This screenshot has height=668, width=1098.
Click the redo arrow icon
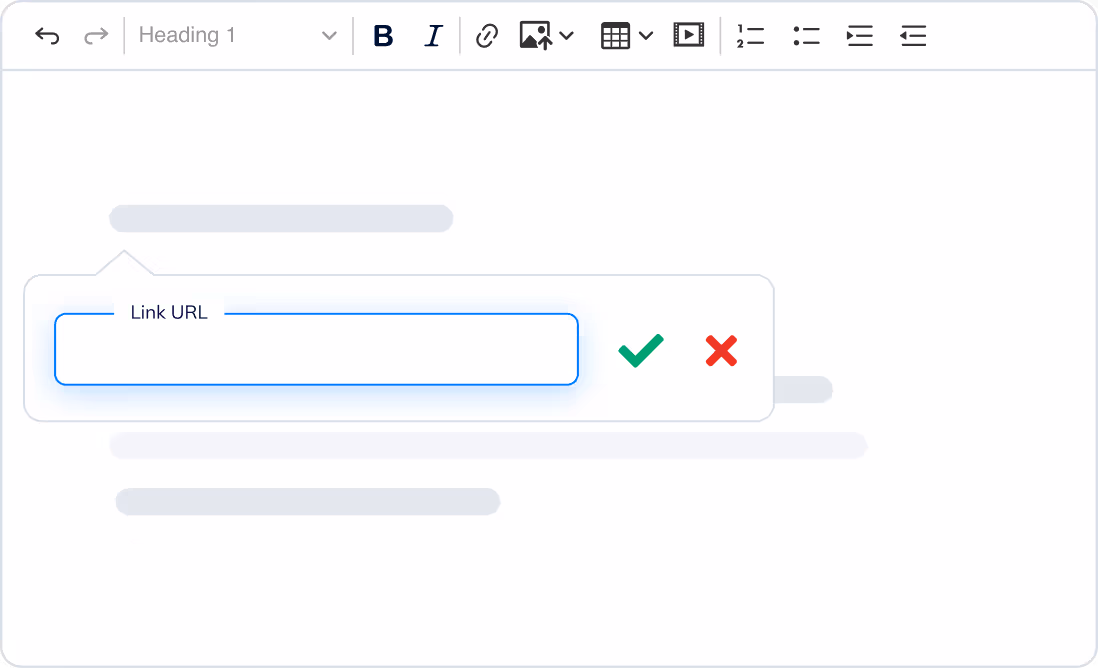[96, 36]
